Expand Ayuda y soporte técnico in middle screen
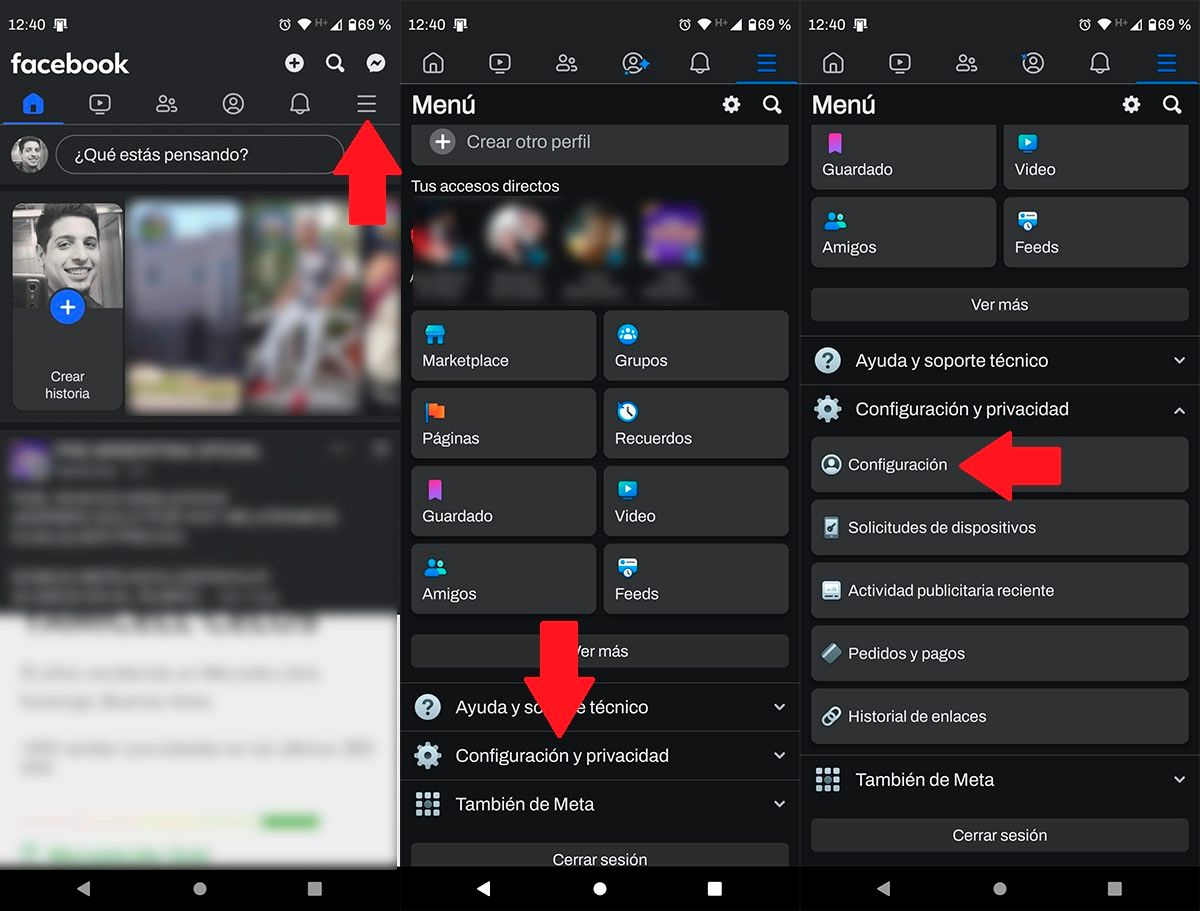This screenshot has width=1200, height=911. point(600,707)
